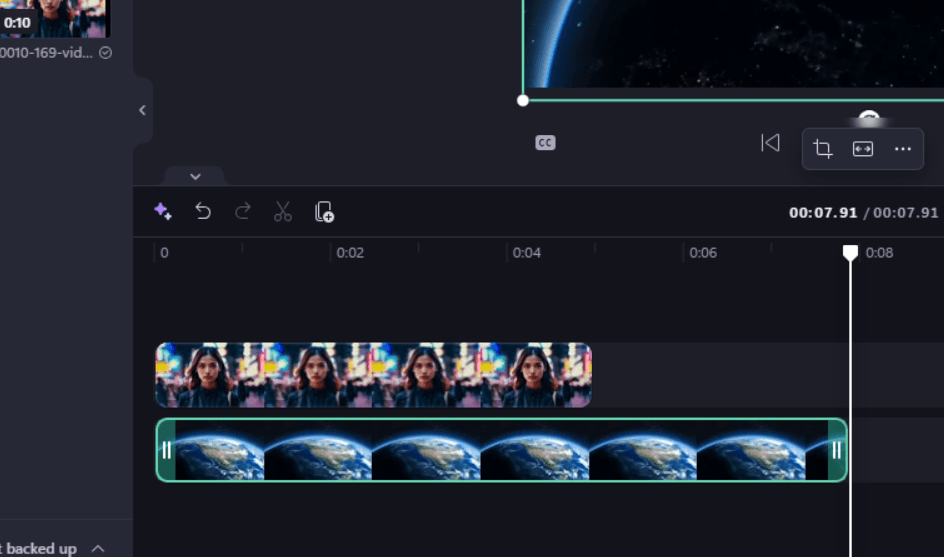The width and height of the screenshot is (944, 557).
Task: Collapse the timeline with the down chevron
Action: pyautogui.click(x=195, y=177)
